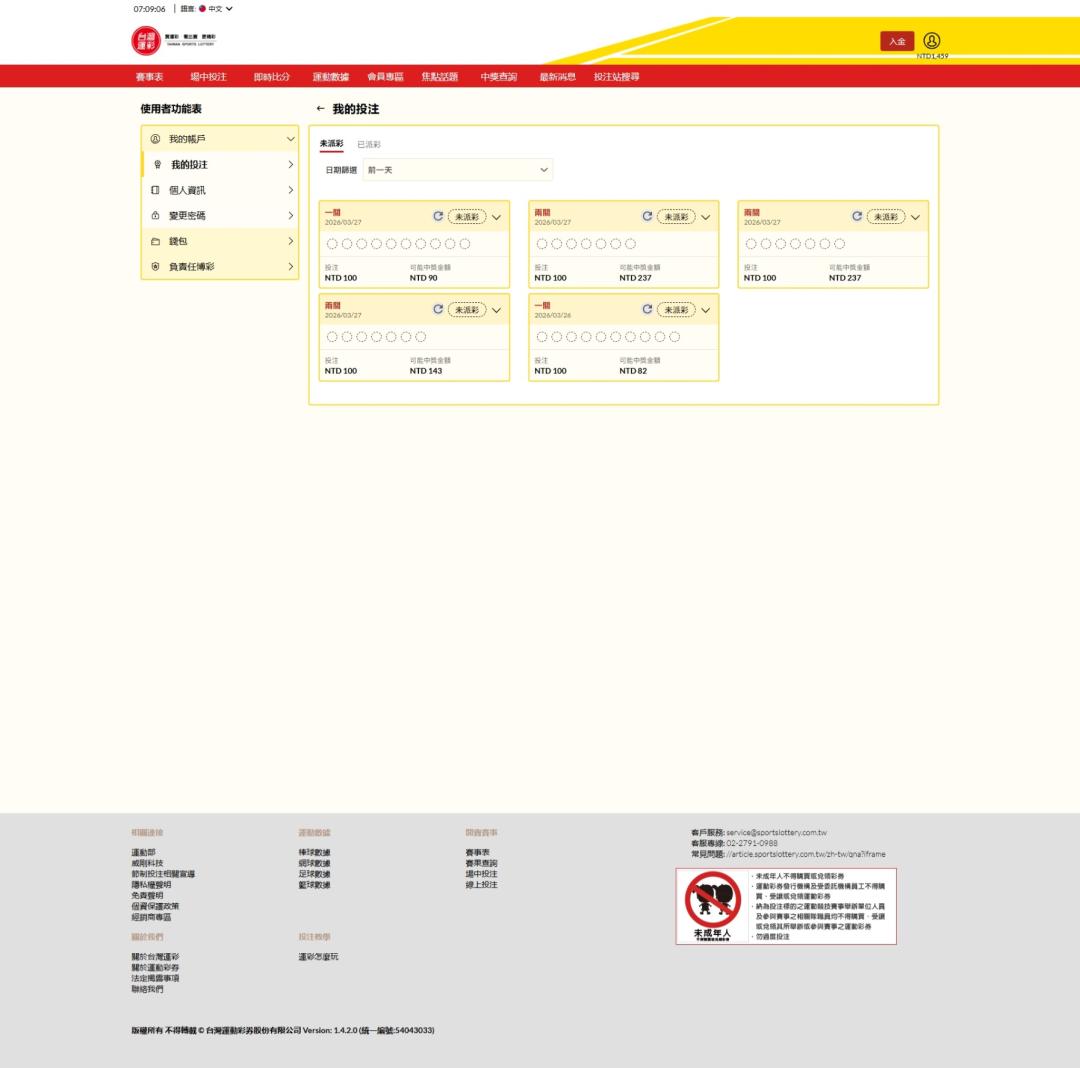Open the footer link 運動部
Image resolution: width=1080 pixels, height=1068 pixels.
(143, 852)
